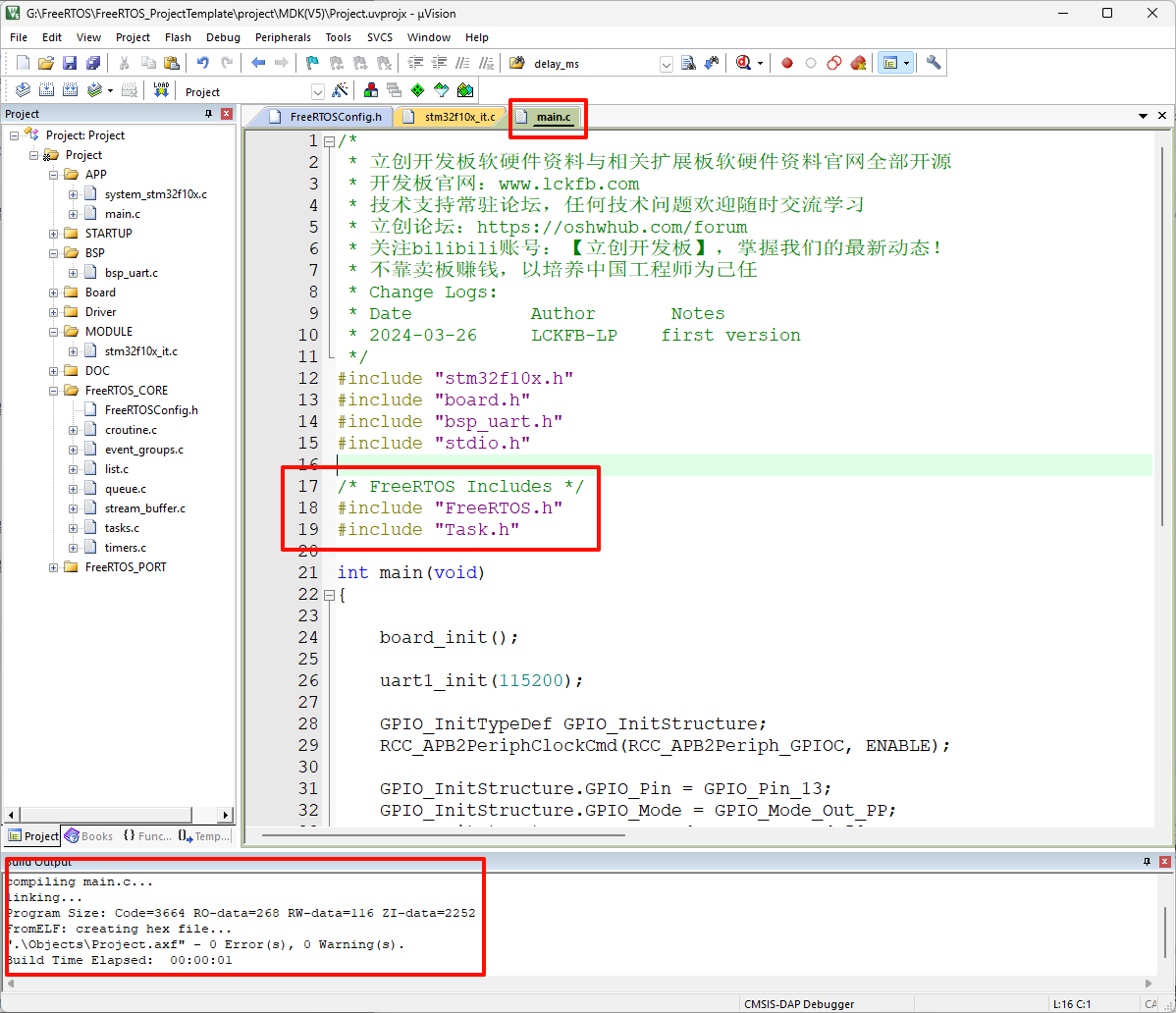
Task: Close the Project panel
Action: click(227, 114)
